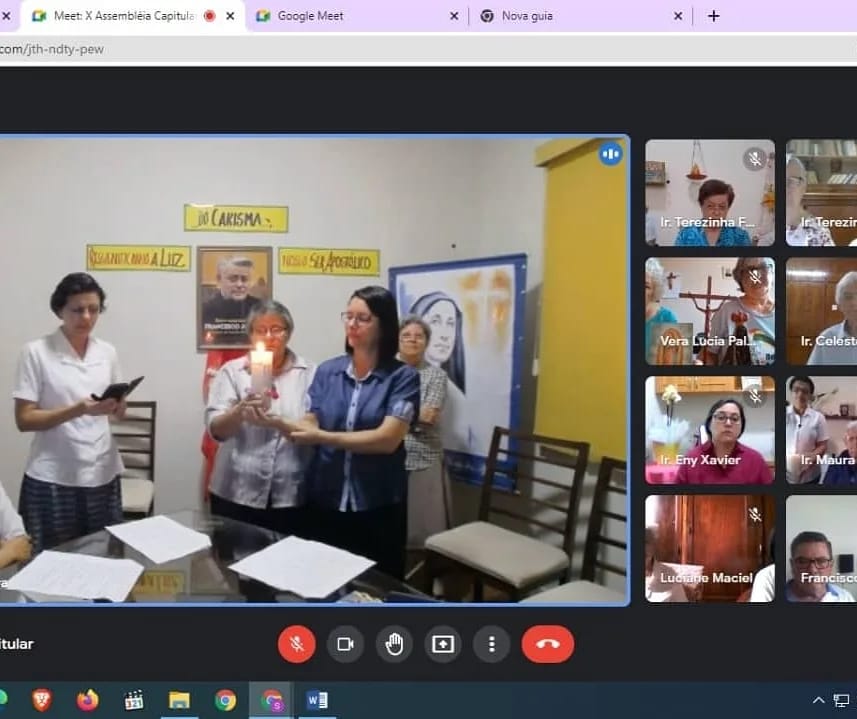Open File Explorer from the taskbar

tap(179, 700)
